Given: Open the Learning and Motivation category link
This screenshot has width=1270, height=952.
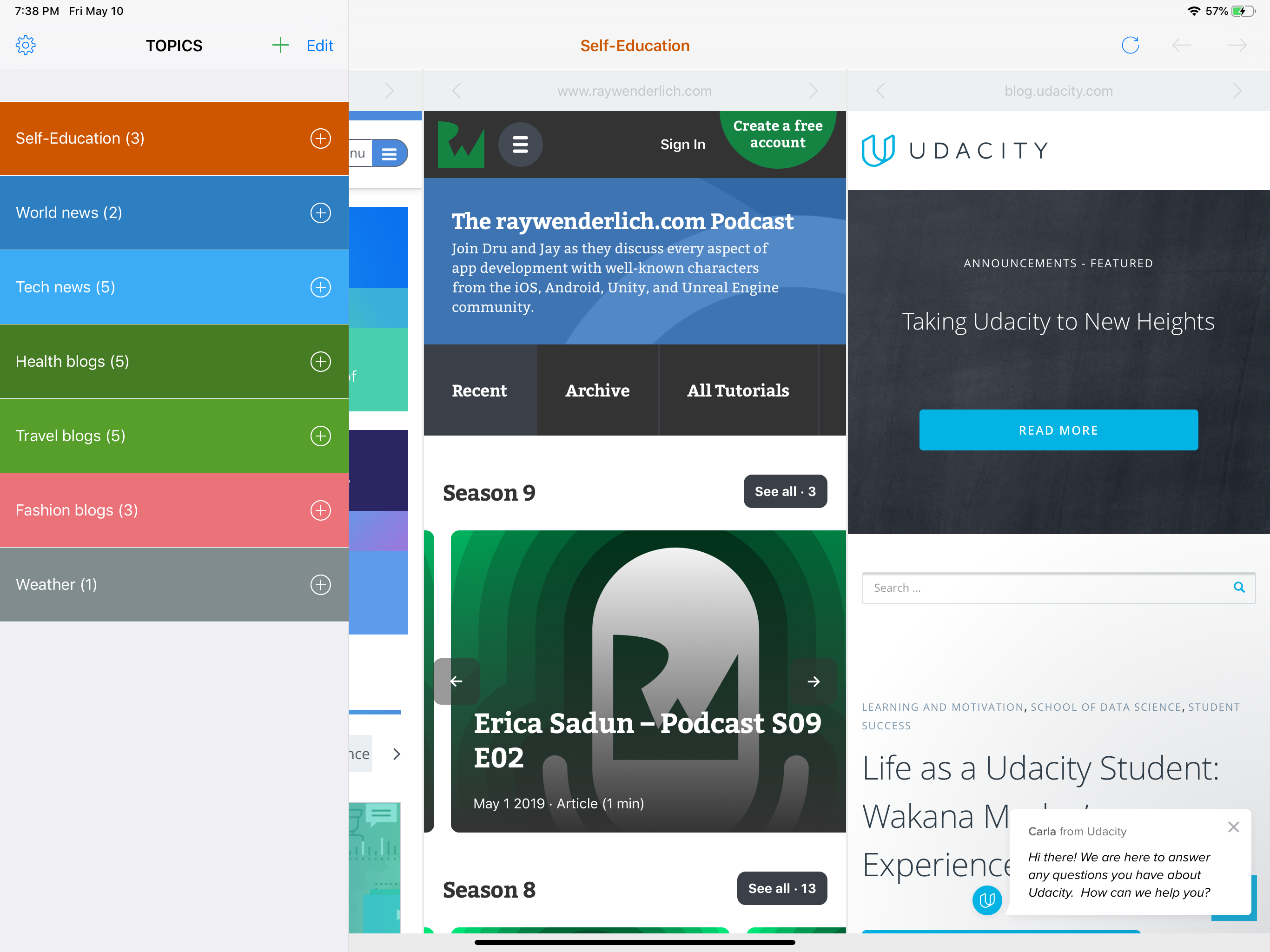Looking at the screenshot, I should [943, 707].
